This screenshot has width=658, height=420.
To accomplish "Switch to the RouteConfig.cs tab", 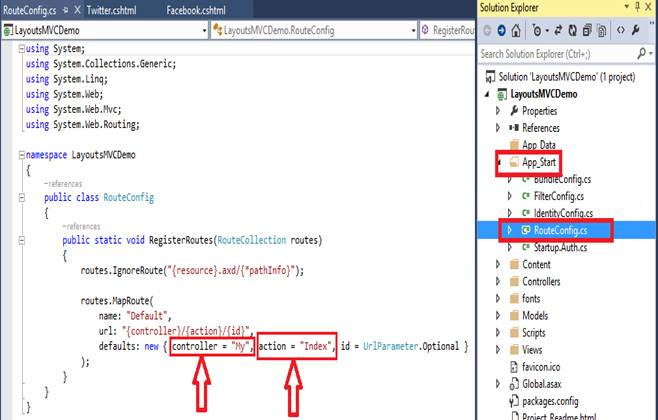I will coord(29,10).
